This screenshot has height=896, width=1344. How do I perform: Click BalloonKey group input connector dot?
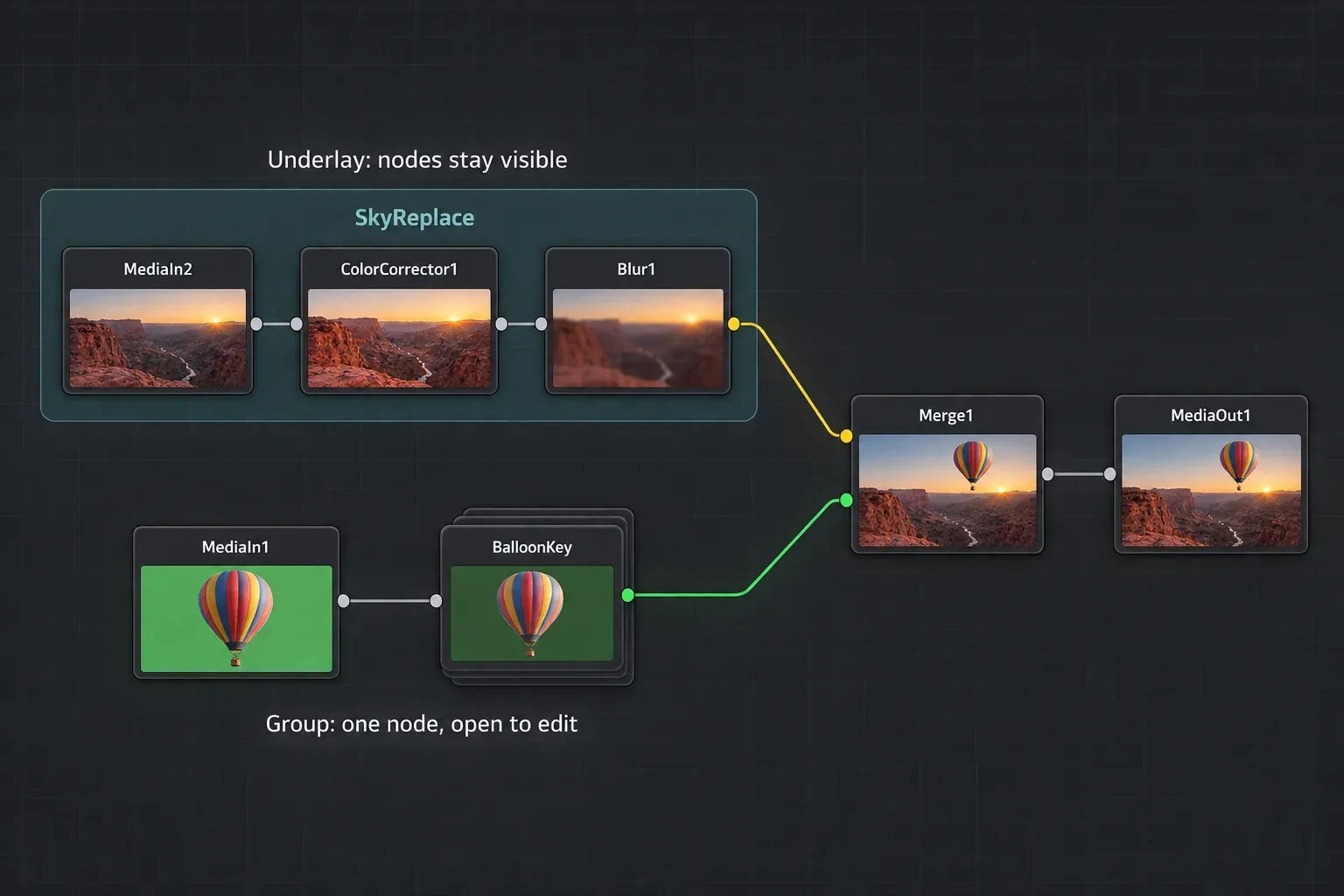[x=437, y=601]
